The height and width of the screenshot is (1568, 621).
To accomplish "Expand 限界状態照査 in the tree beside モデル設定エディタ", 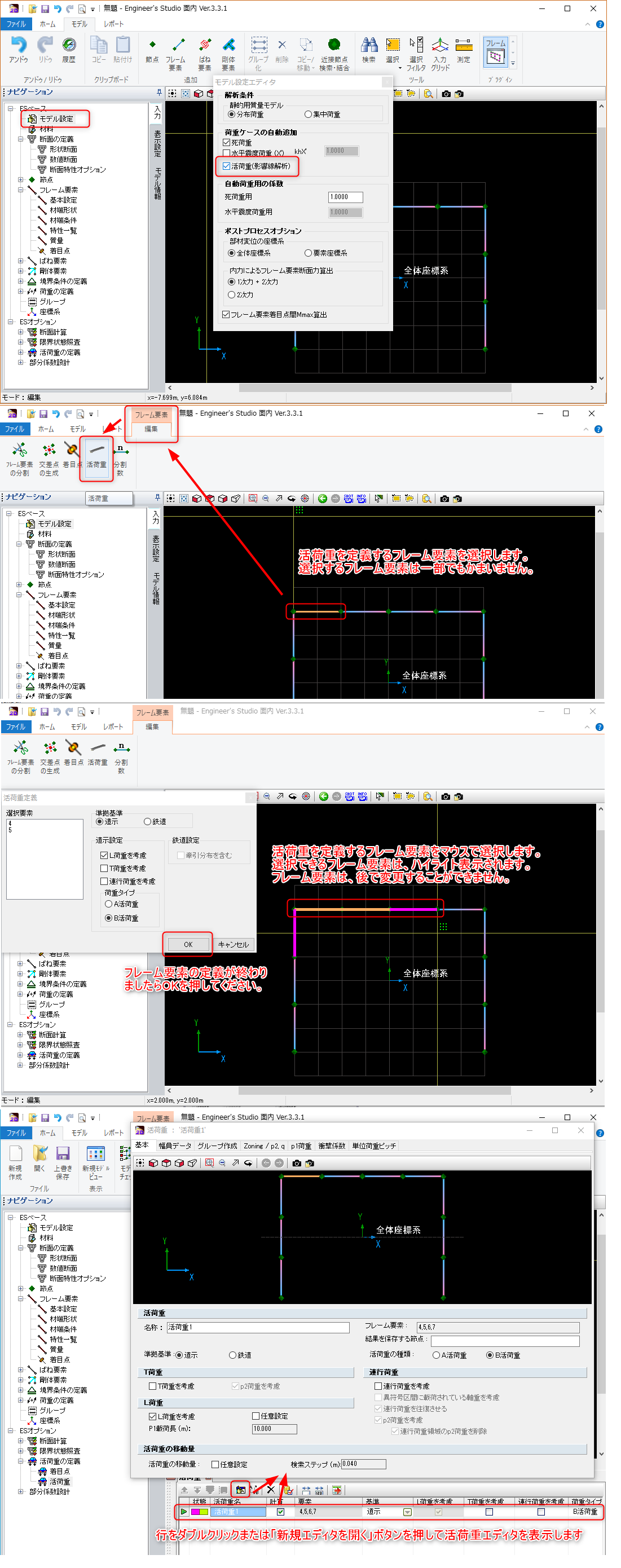I will (21, 343).
